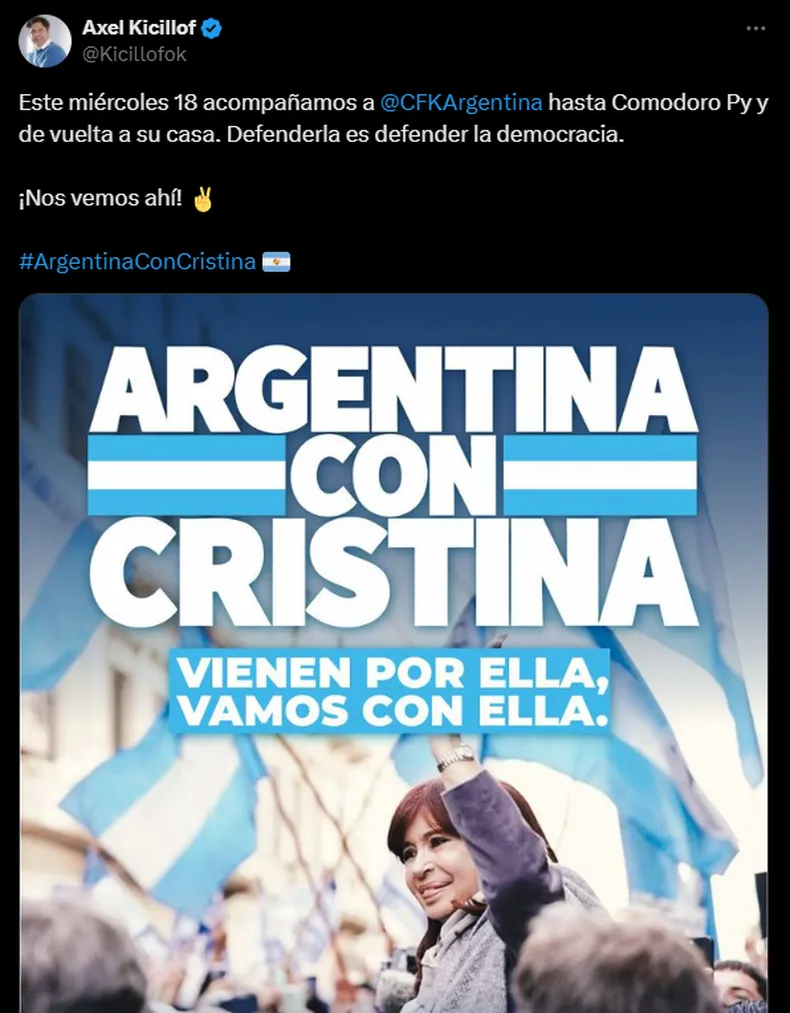Click the left flag stripe graphic
Screen dimensions: 790x1013
(x=187, y=475)
